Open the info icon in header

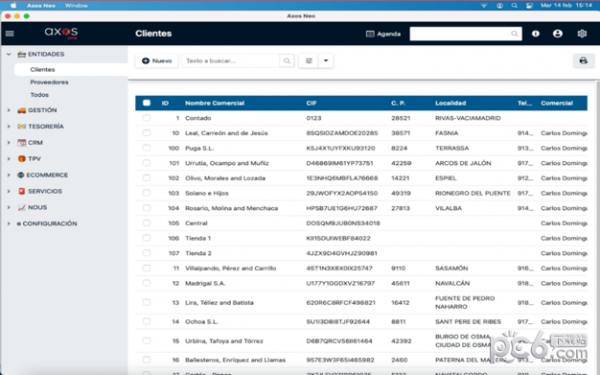click(535, 34)
